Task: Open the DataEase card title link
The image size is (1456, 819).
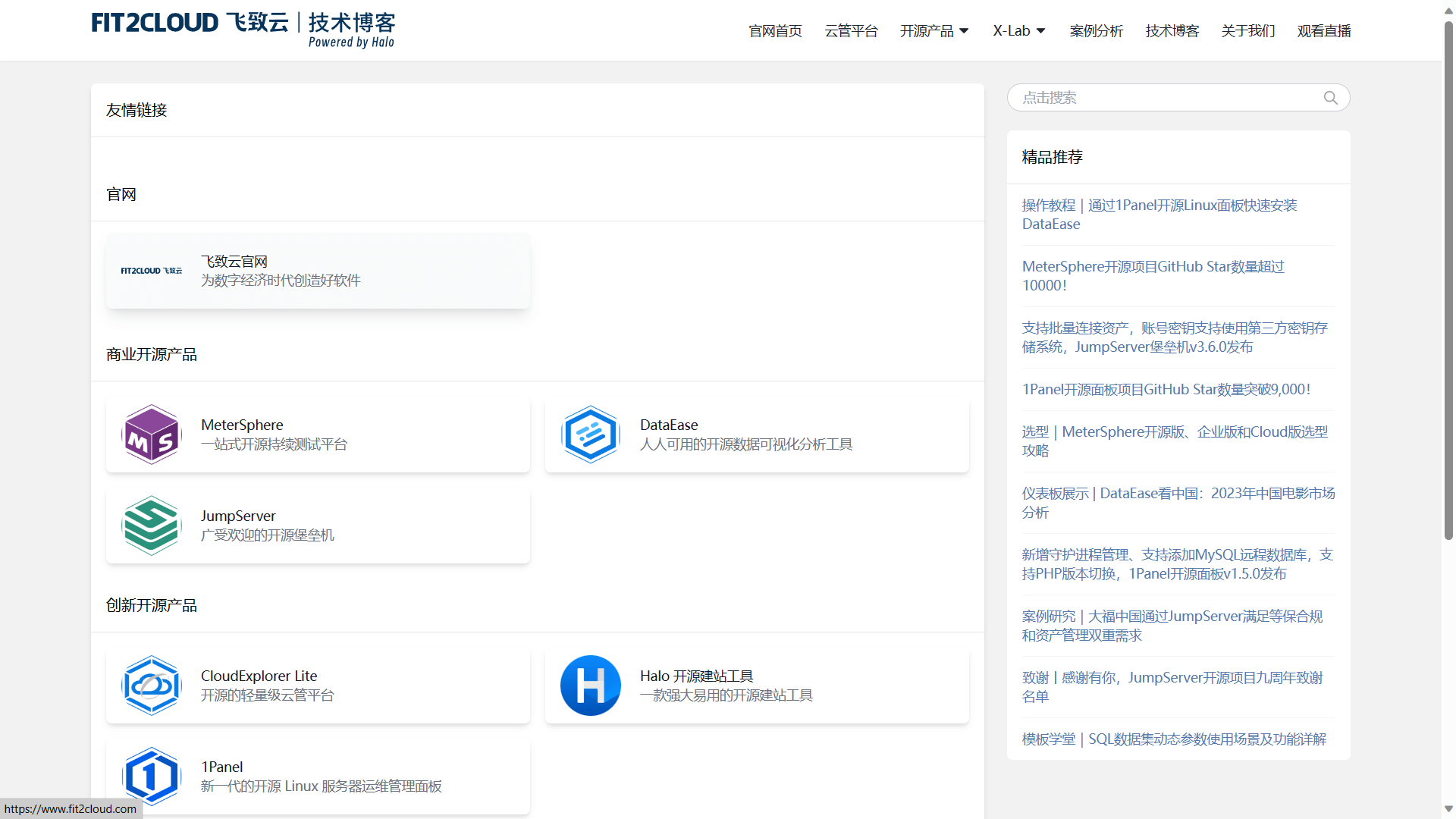Action: (669, 425)
